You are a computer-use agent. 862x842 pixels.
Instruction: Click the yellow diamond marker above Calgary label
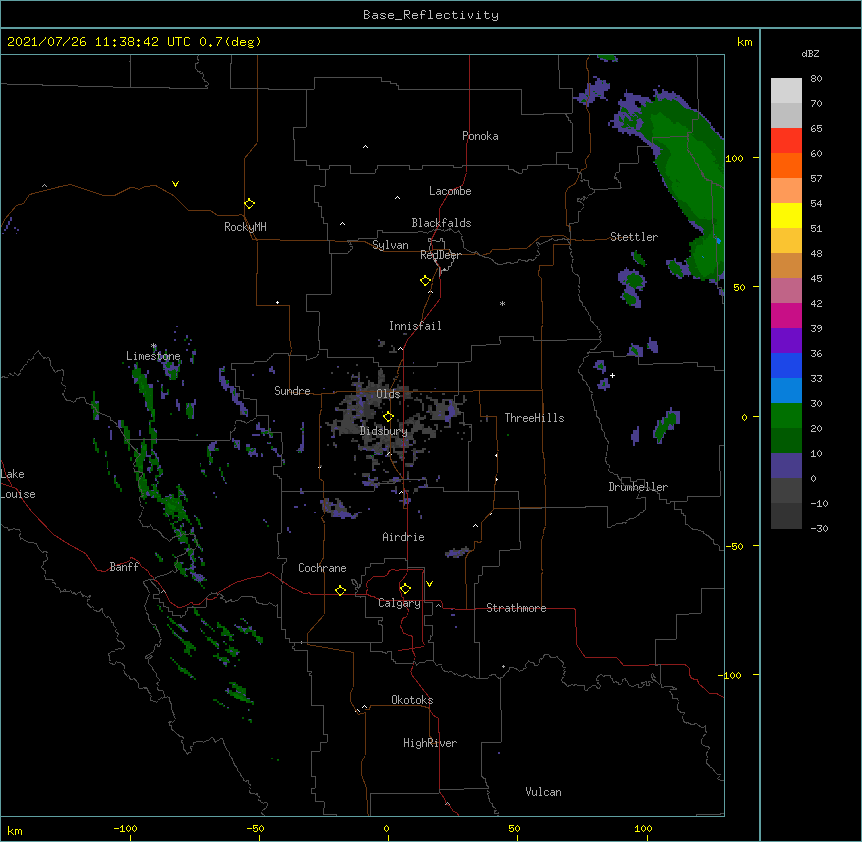click(405, 589)
